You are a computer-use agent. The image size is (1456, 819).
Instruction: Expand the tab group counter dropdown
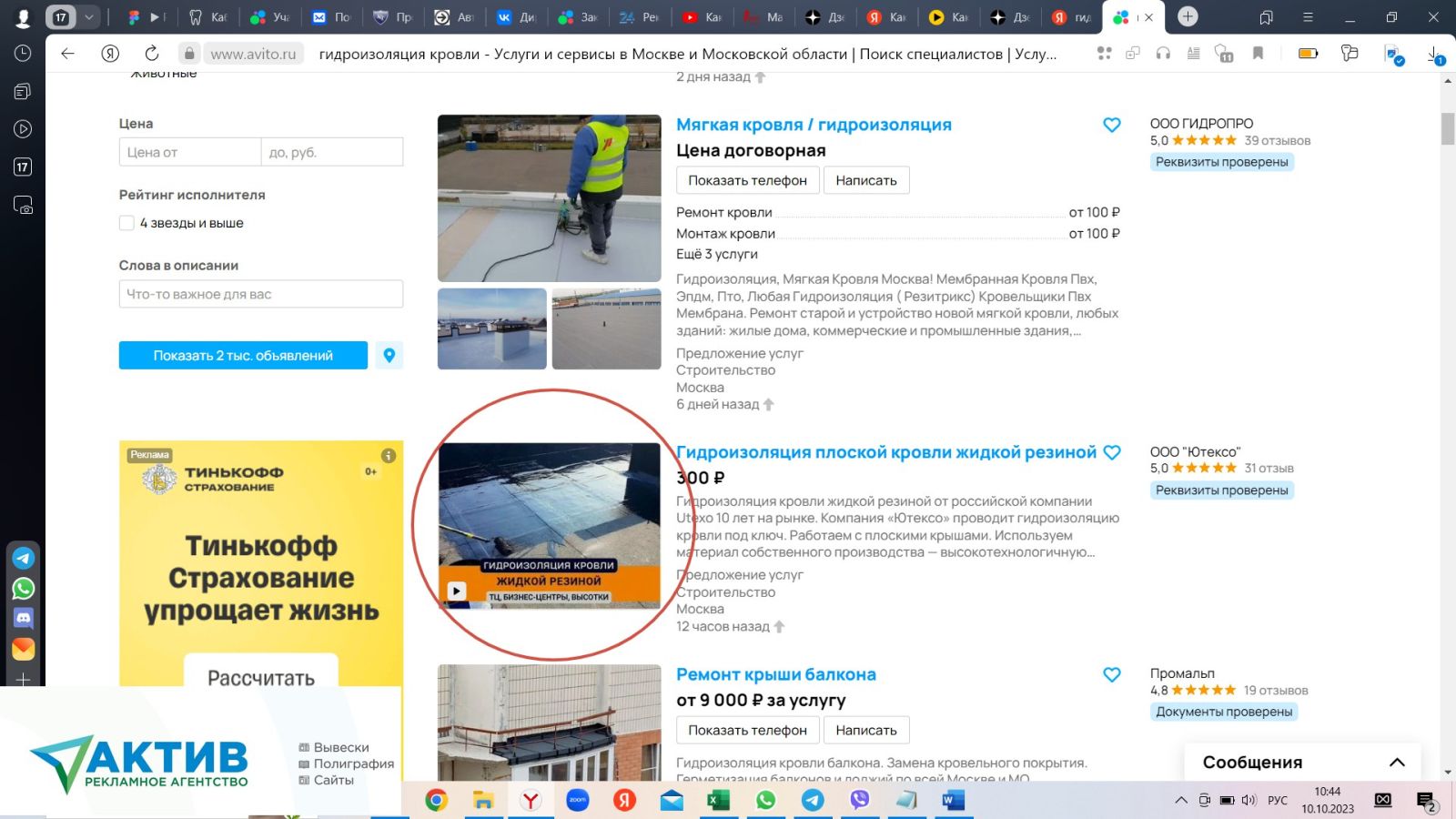pyautogui.click(x=89, y=16)
